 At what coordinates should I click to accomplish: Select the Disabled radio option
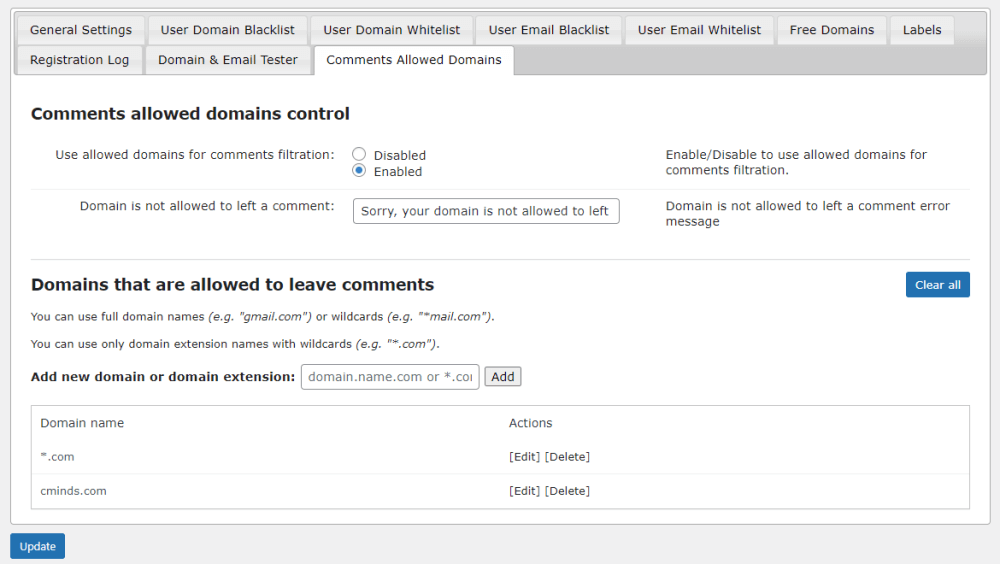(x=359, y=155)
